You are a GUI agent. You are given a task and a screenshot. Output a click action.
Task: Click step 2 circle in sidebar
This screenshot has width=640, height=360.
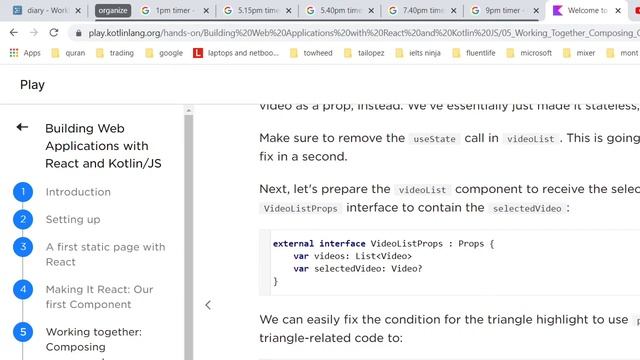click(x=23, y=219)
